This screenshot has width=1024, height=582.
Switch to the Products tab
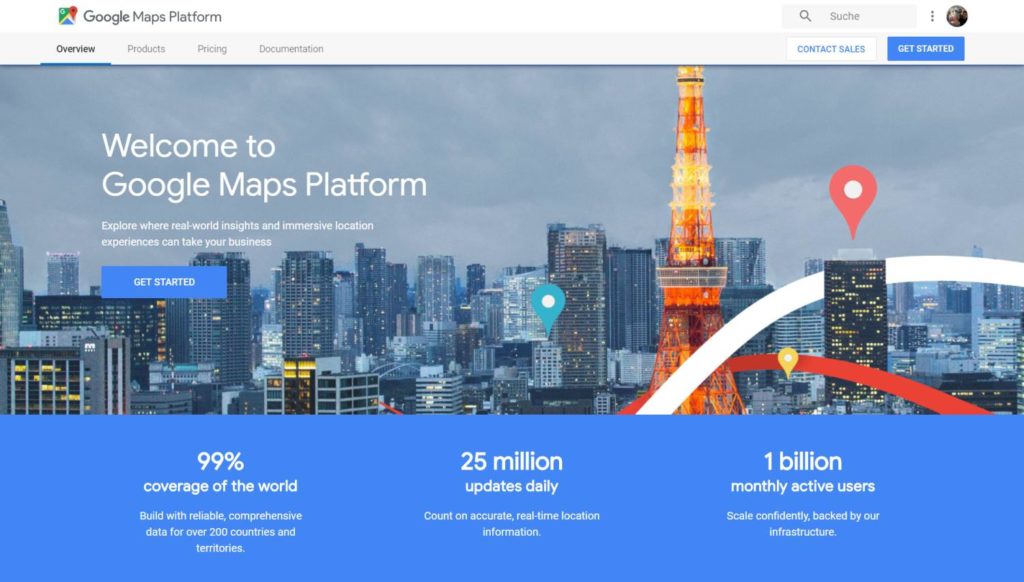pyautogui.click(x=146, y=48)
